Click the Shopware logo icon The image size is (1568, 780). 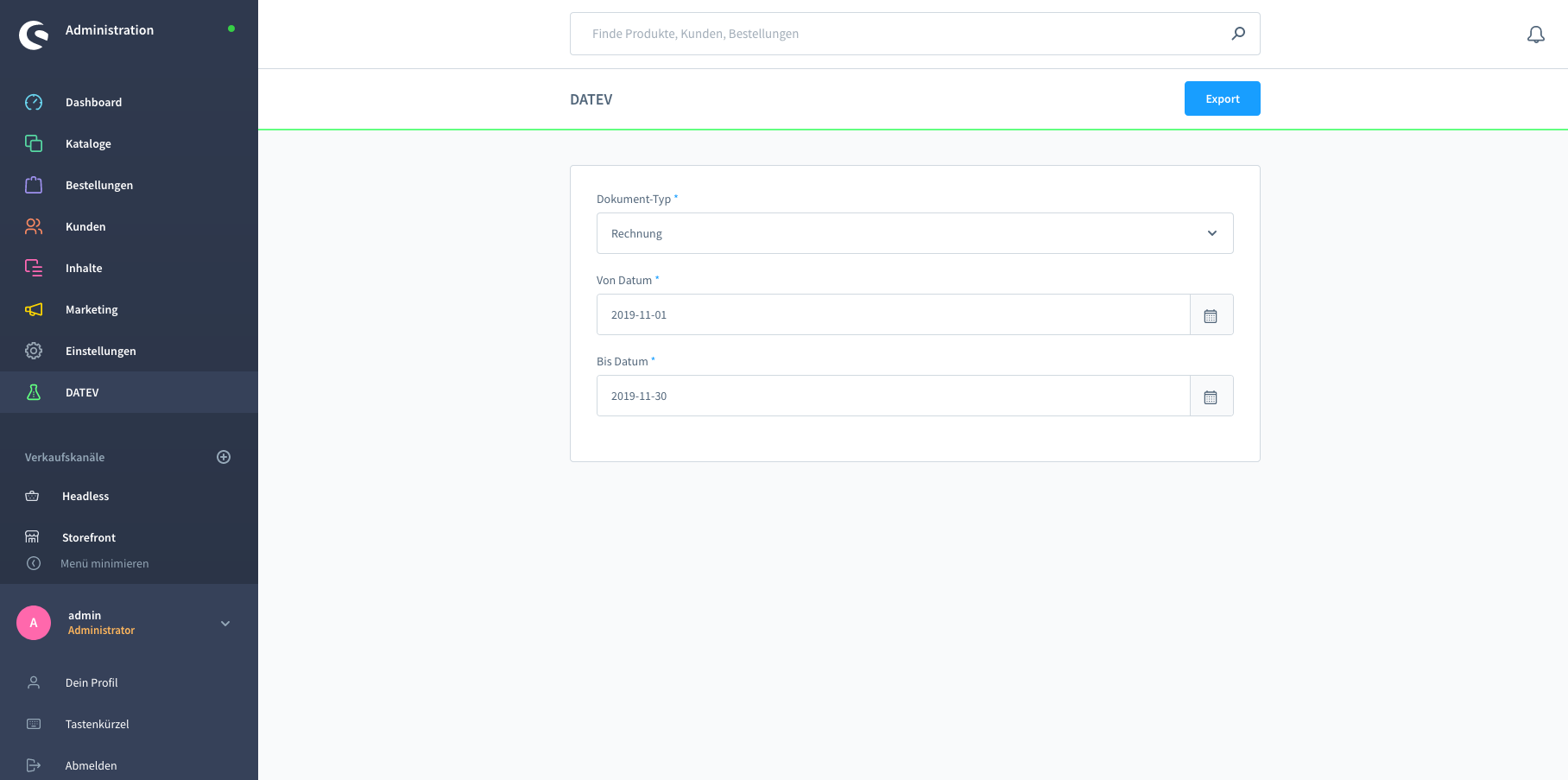[x=34, y=35]
